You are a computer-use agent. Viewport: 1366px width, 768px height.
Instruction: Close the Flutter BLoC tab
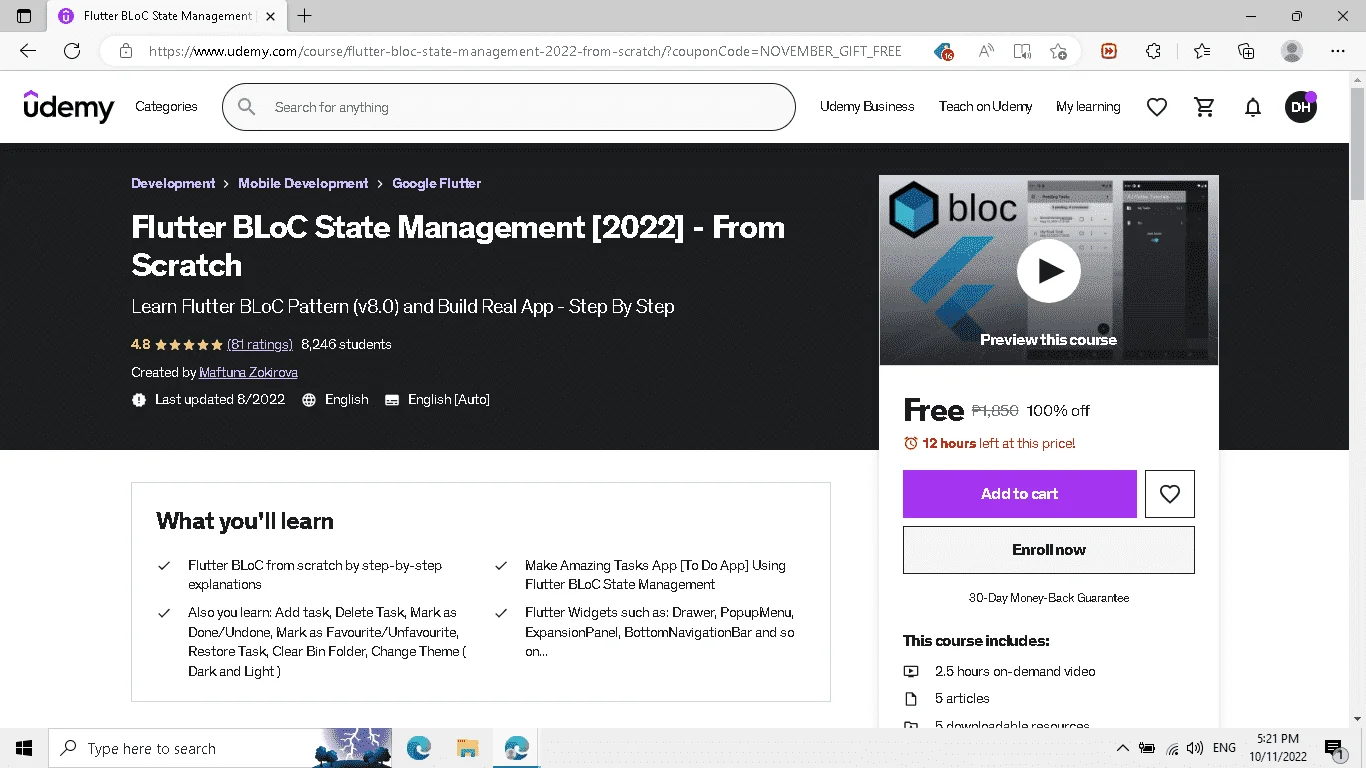[x=270, y=16]
